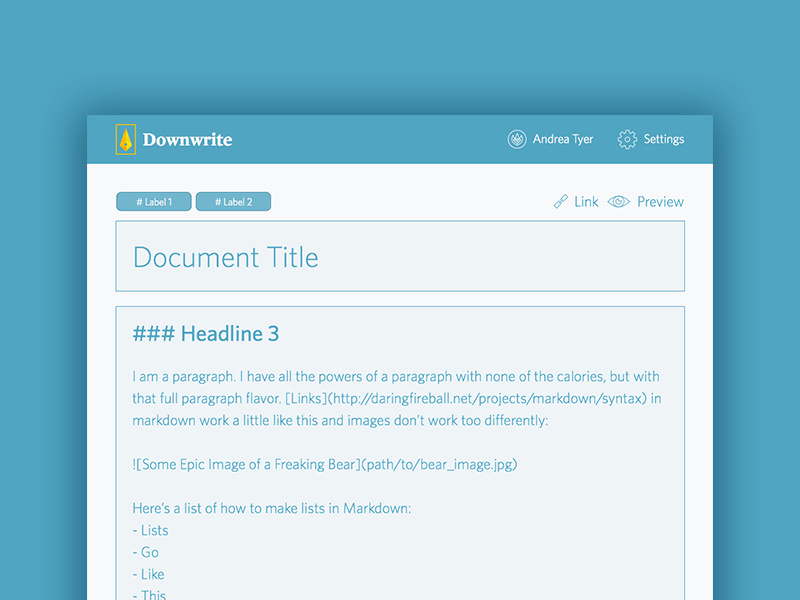Click the '- Lists' list item text
This screenshot has height=600, width=800.
[150, 530]
